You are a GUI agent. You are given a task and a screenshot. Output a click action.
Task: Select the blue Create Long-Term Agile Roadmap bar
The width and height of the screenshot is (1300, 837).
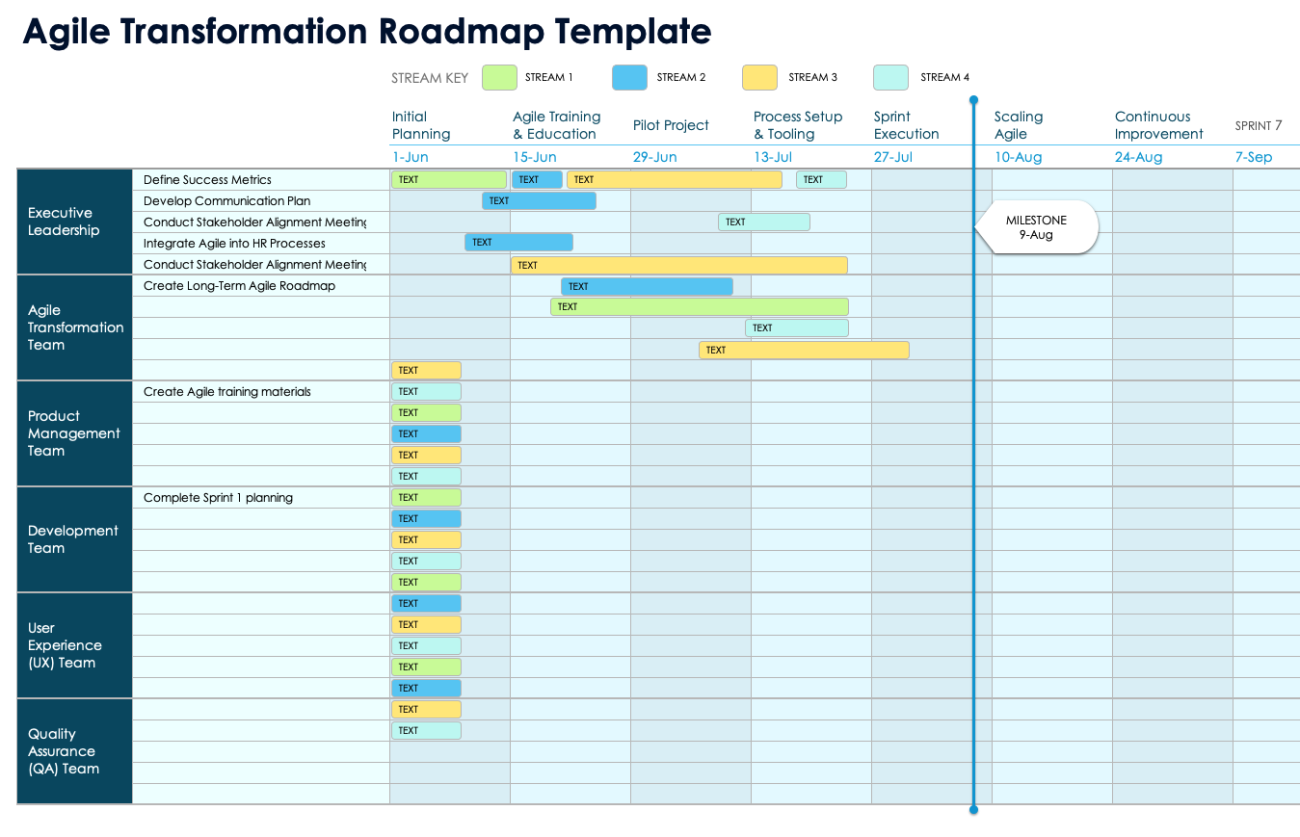[x=646, y=286]
